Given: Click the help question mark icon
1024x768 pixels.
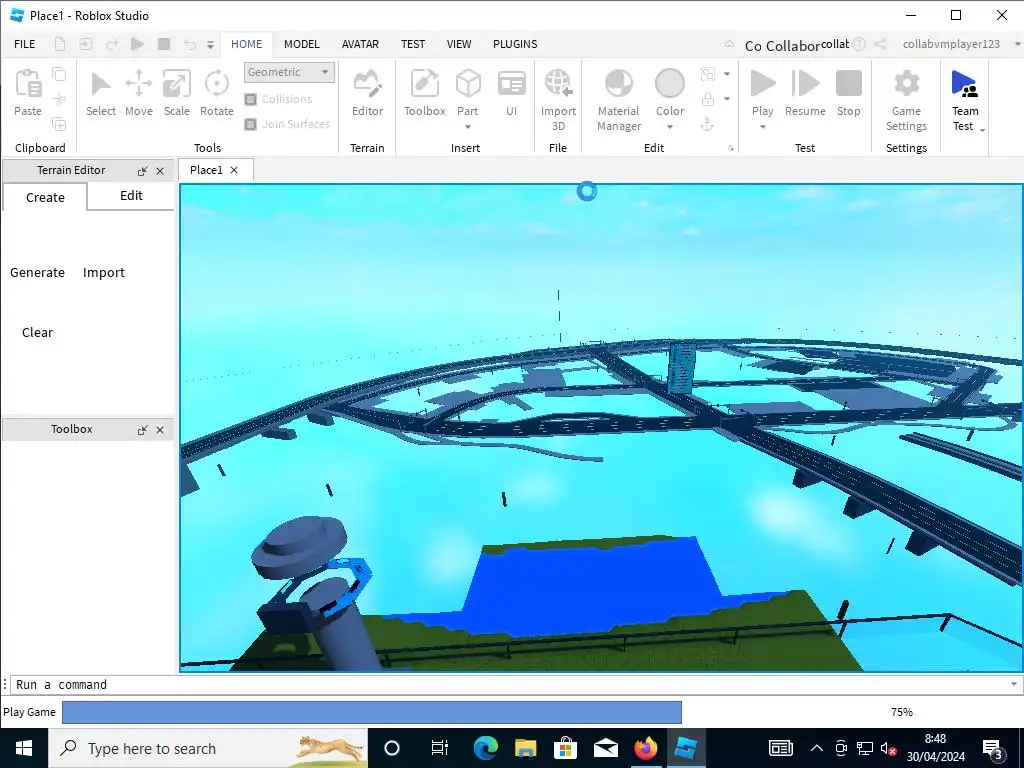Looking at the screenshot, I should pos(859,44).
